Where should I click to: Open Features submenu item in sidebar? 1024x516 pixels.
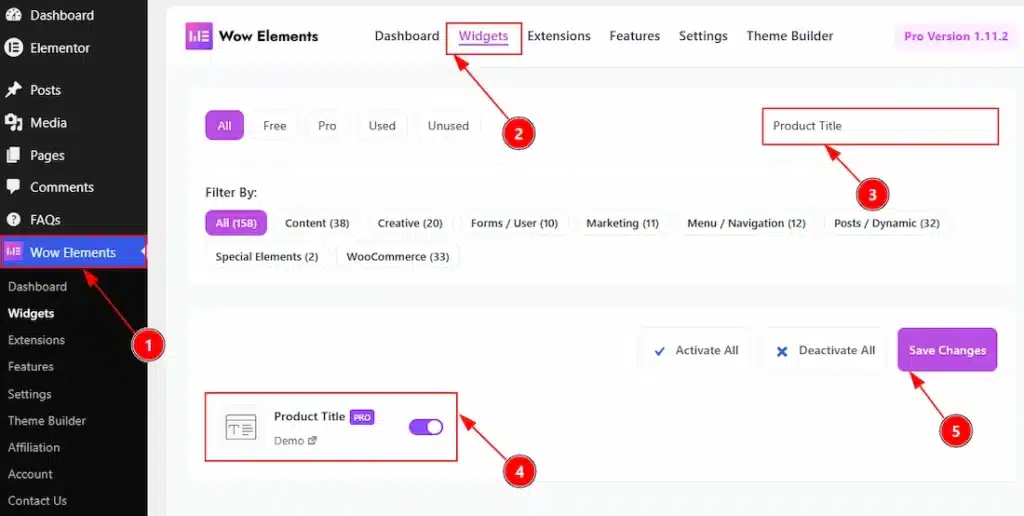(31, 366)
